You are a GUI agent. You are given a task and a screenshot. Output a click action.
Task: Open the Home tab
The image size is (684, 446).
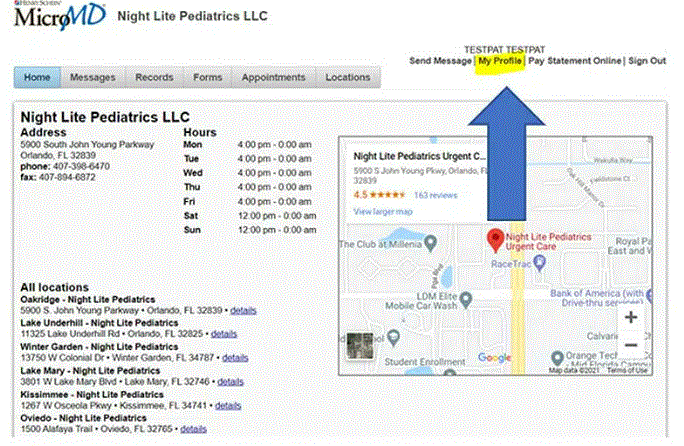(37, 77)
